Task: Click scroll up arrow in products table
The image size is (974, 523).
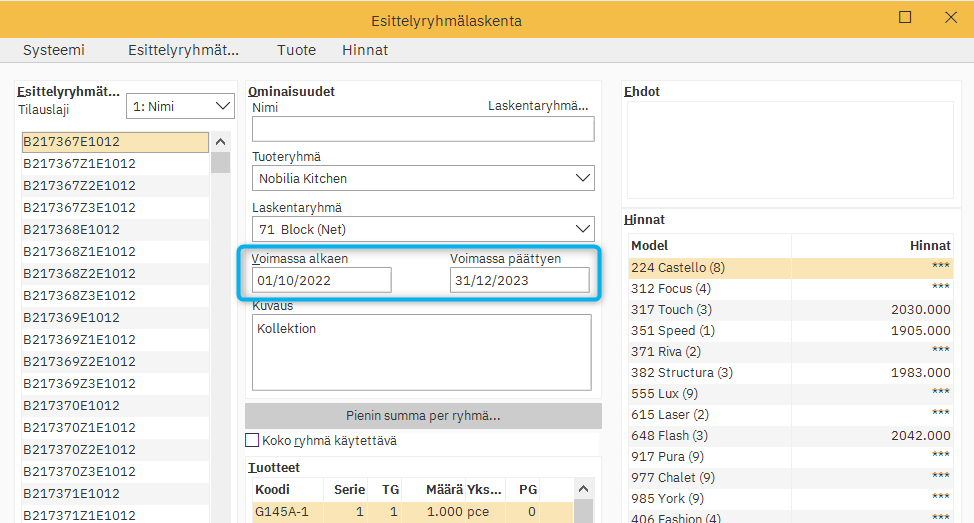Action: 584,489
